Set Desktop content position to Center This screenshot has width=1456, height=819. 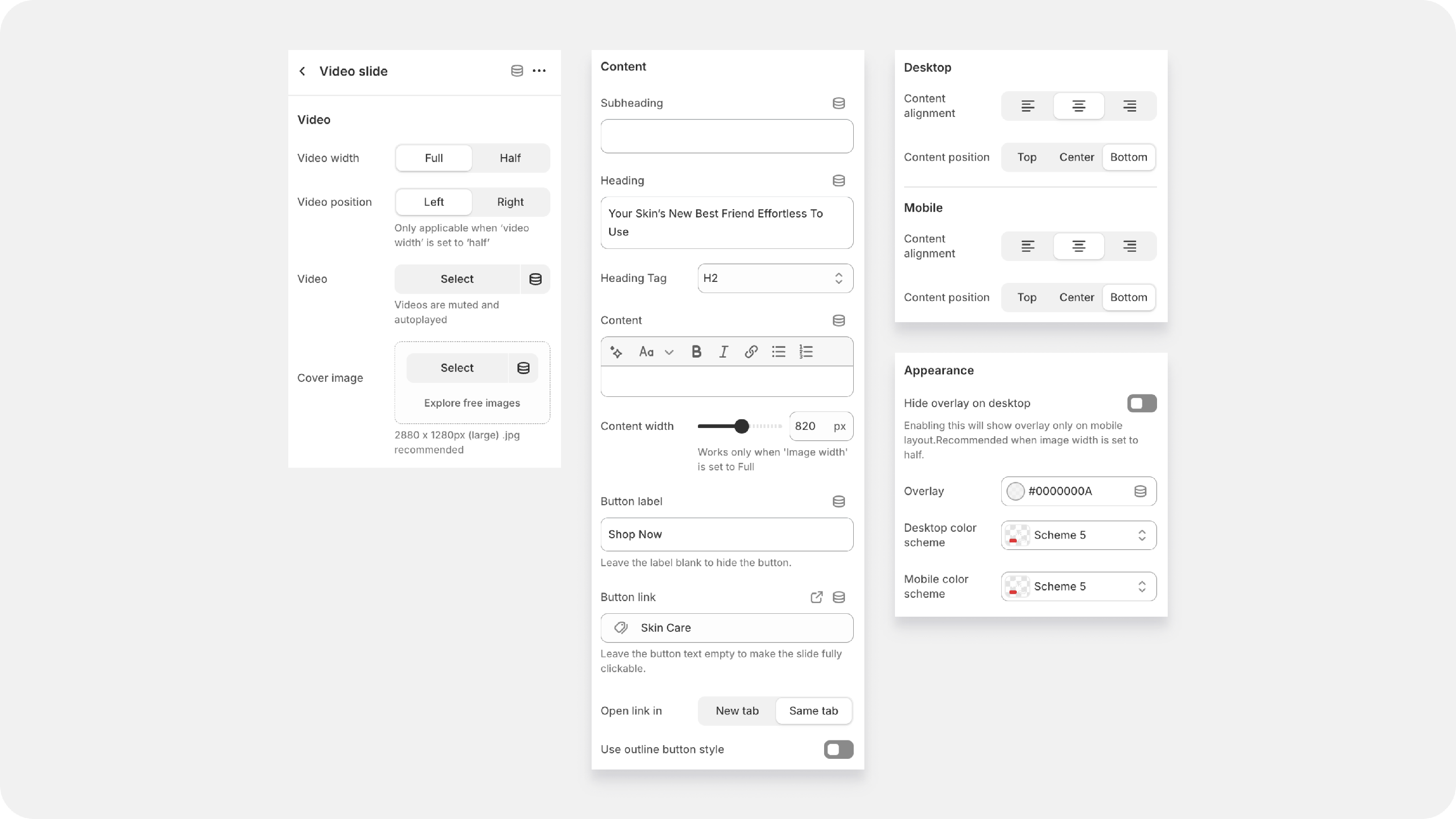pos(1076,157)
